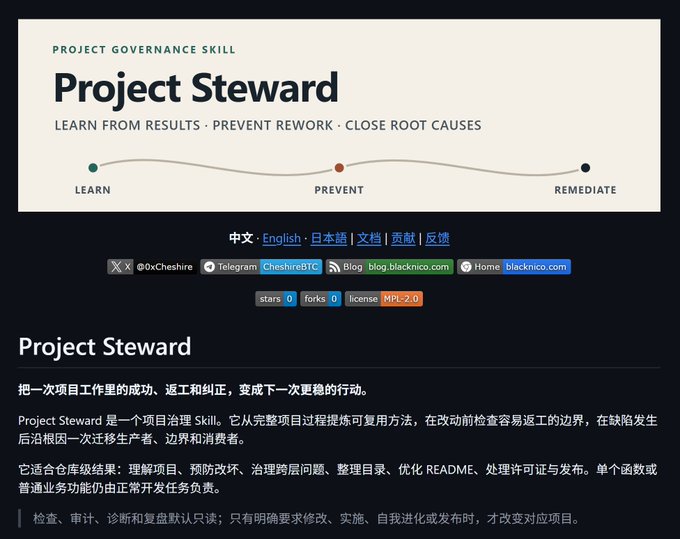Click the Telegram paper-plane icon
Screen dimensions: 680x539
[x=209, y=267]
